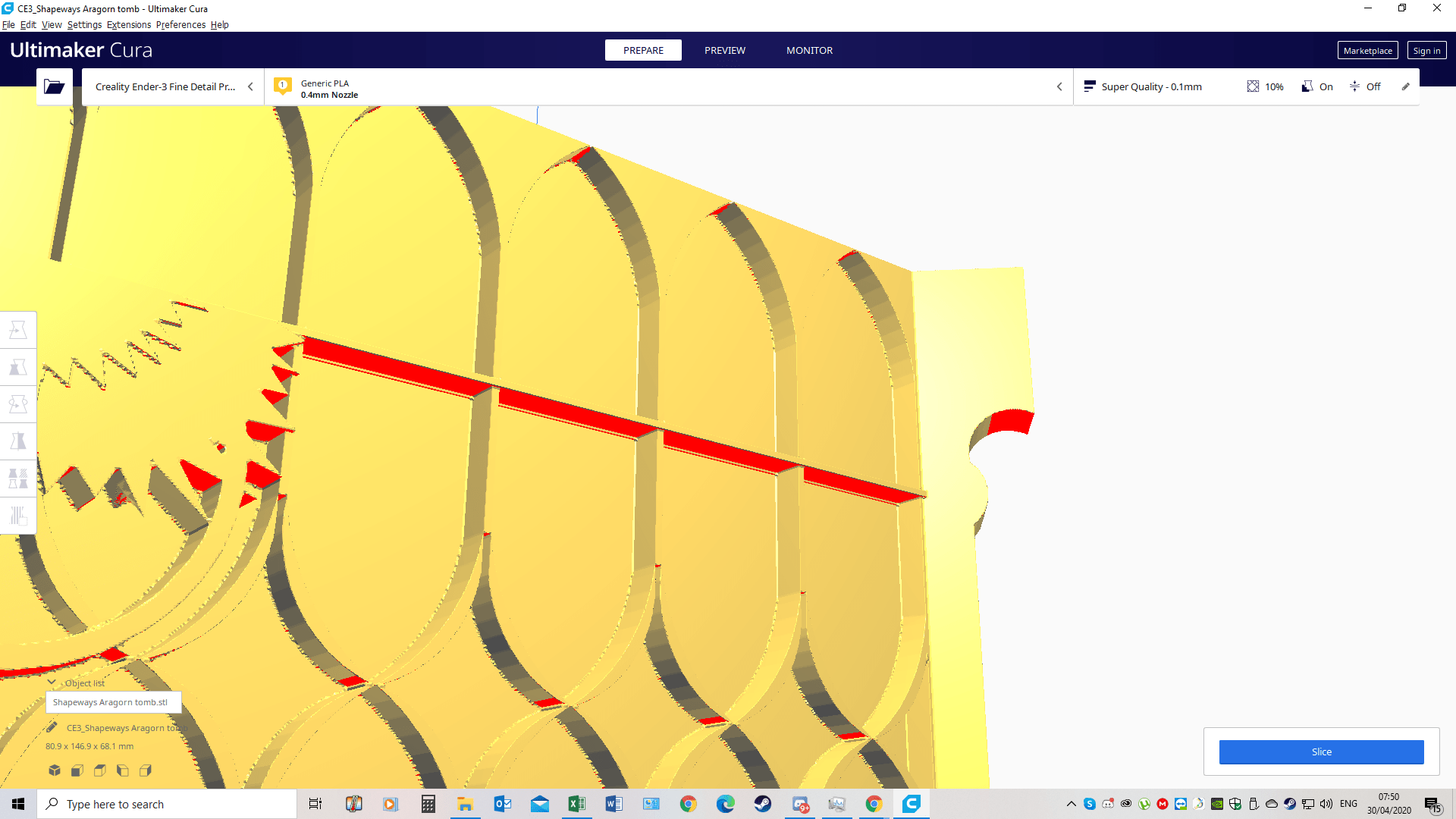Switch to PREVIEW stage
This screenshot has height=819, width=1456.
coord(724,50)
